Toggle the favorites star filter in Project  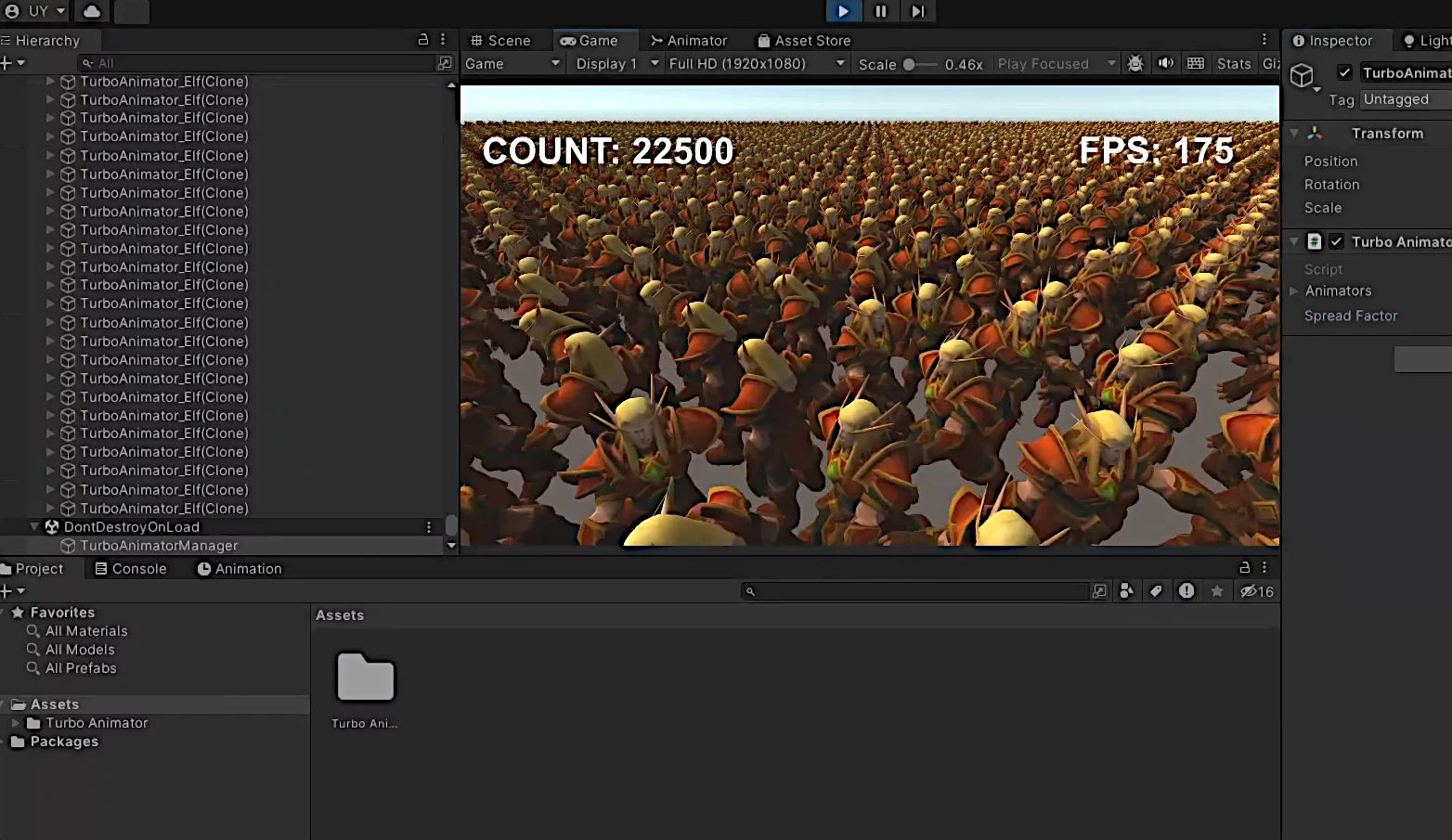(1216, 591)
